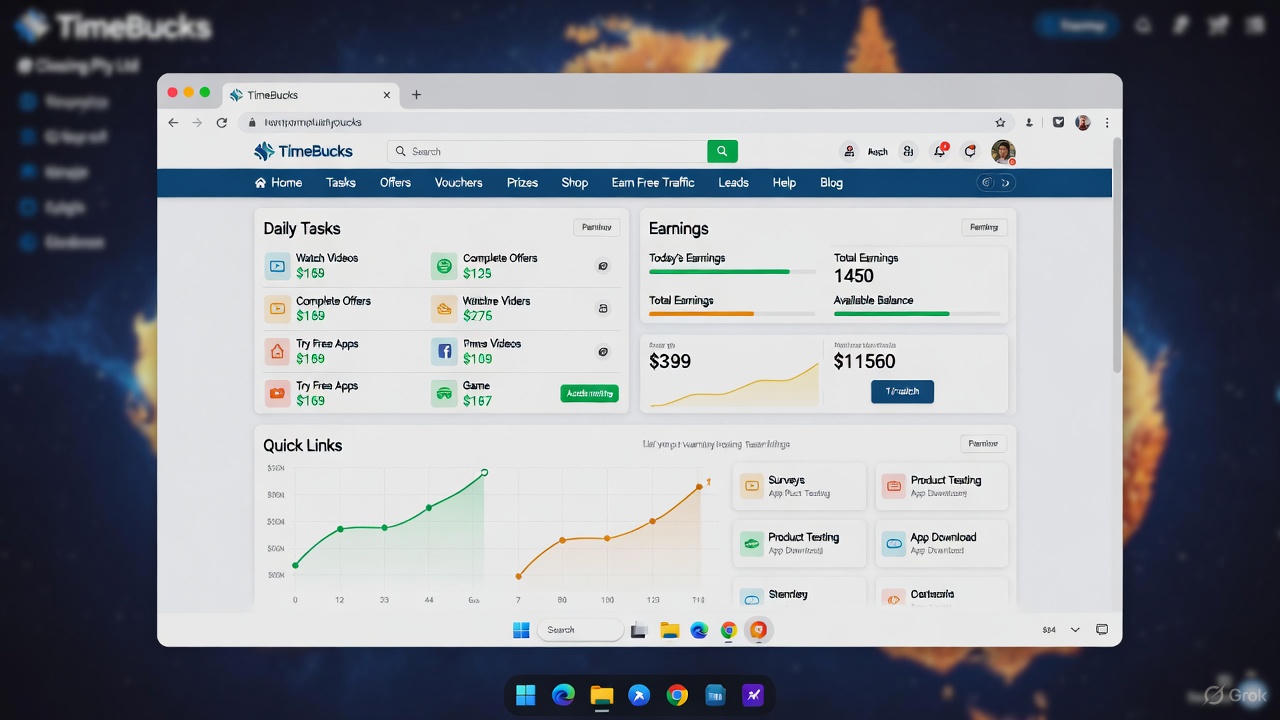Focus the TimeBucks site Search field

click(547, 151)
